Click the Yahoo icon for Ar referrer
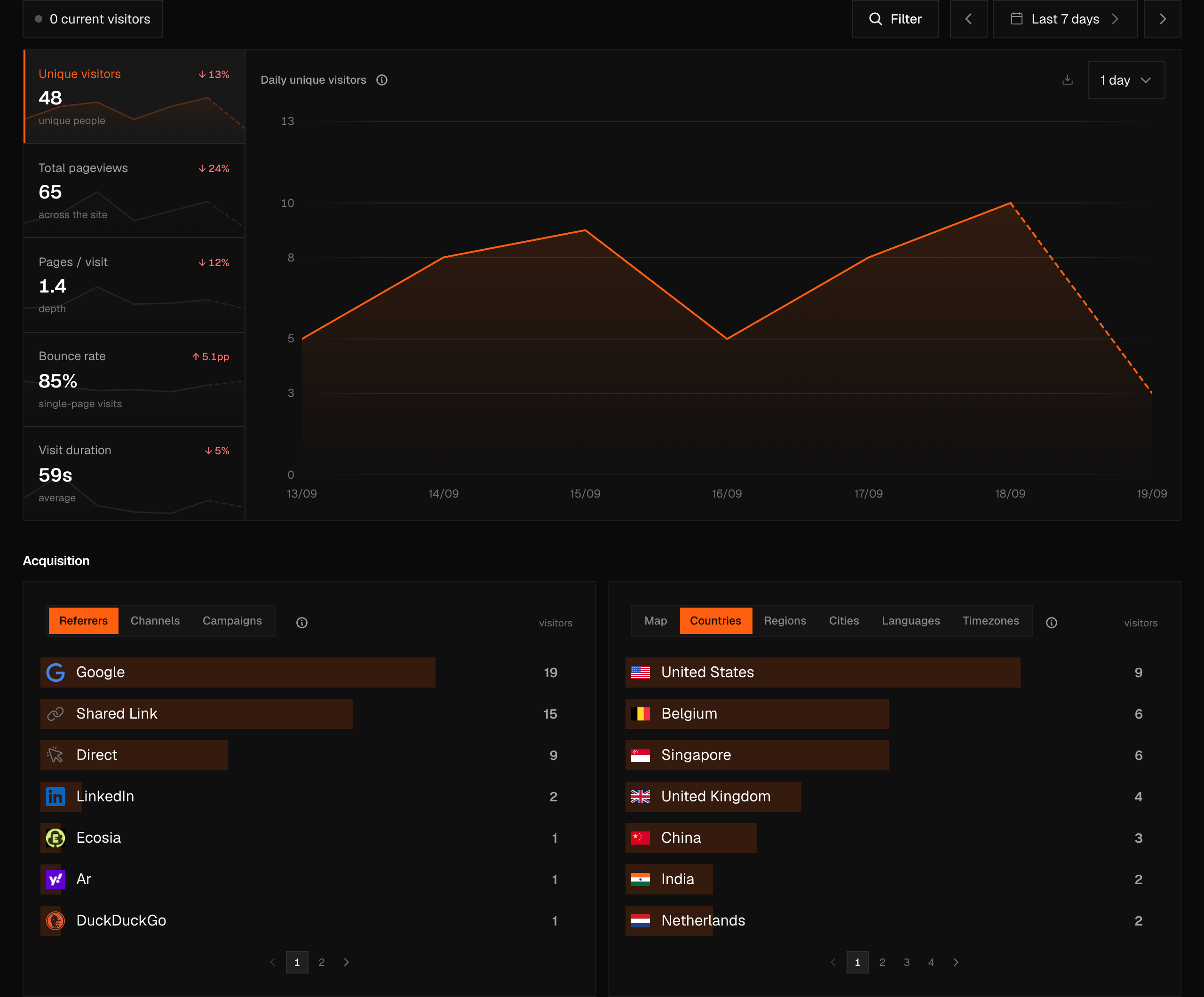This screenshot has height=997, width=1204. click(55, 879)
